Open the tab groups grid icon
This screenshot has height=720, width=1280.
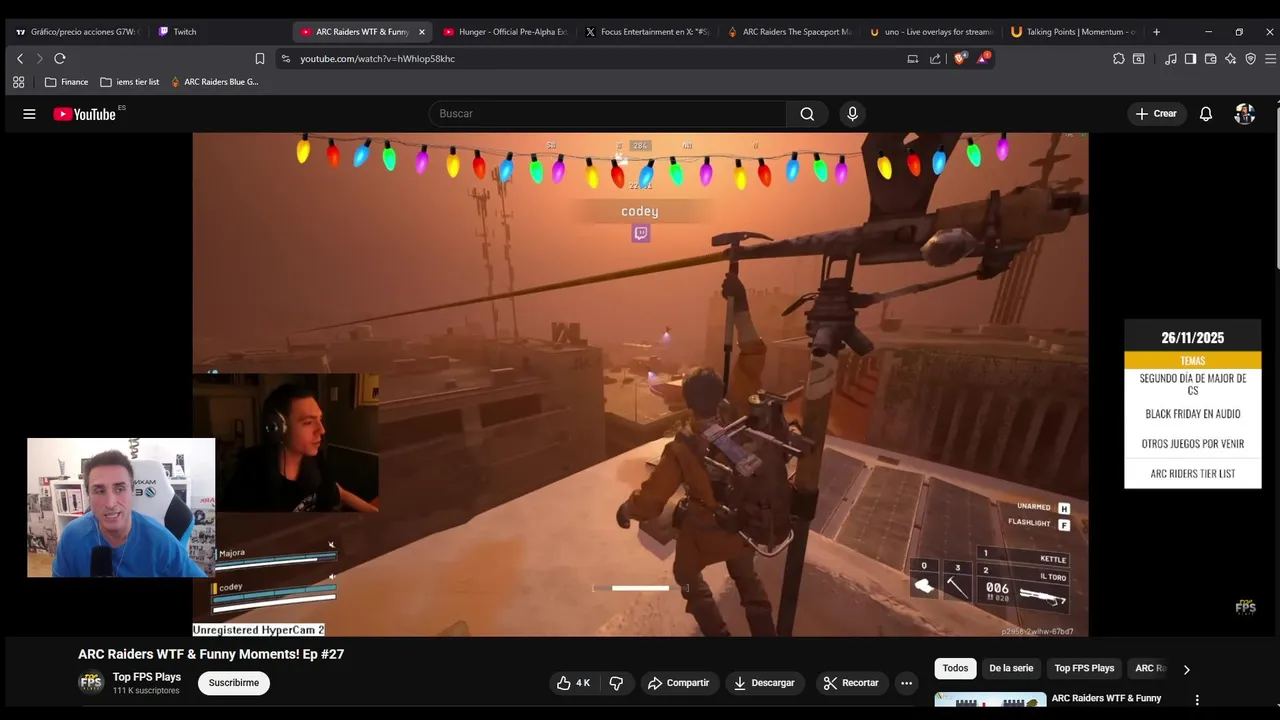pos(18,82)
